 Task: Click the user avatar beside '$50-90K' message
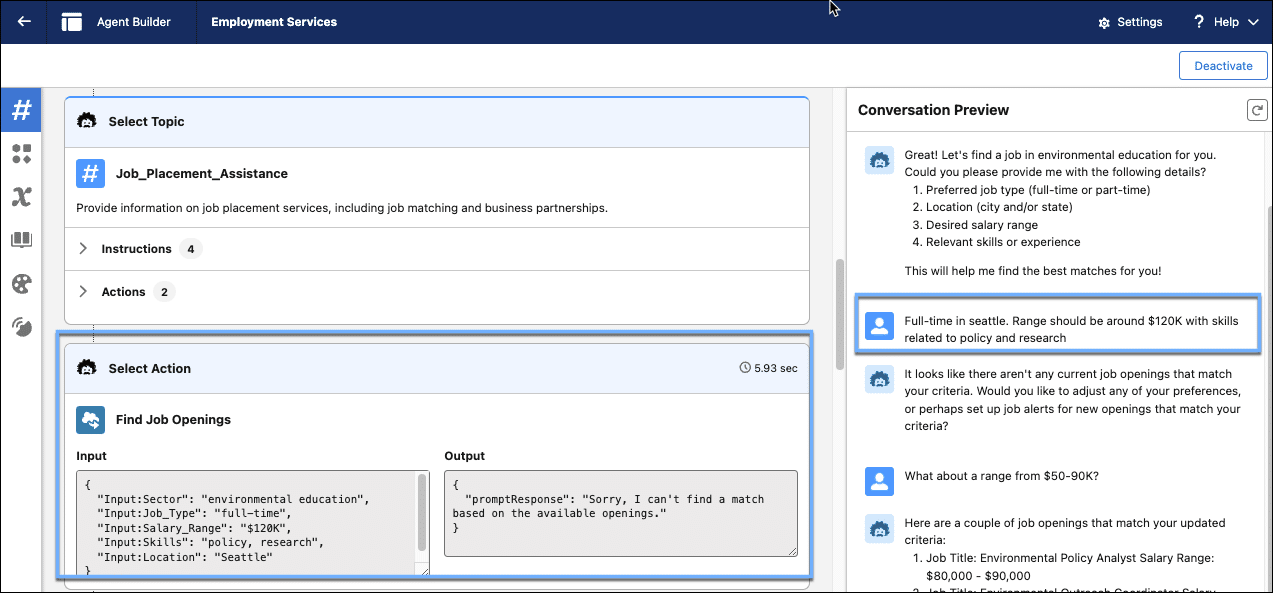[x=879, y=481]
